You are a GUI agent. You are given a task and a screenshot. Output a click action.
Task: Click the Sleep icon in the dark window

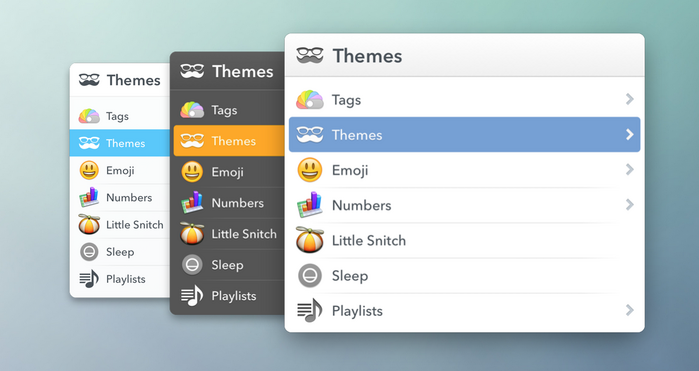192,265
